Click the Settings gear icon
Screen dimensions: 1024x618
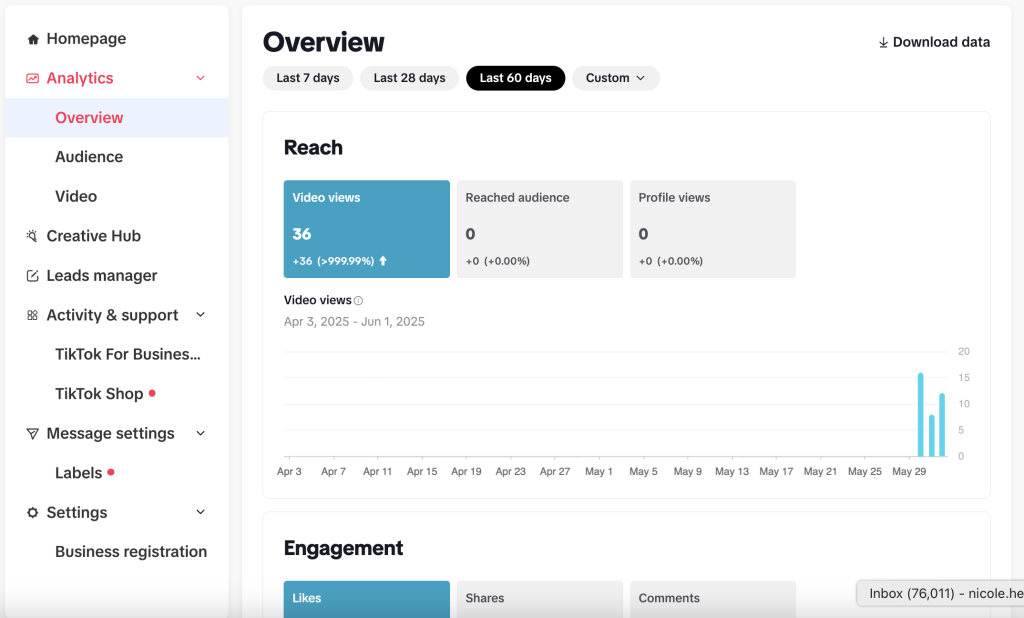tap(33, 513)
